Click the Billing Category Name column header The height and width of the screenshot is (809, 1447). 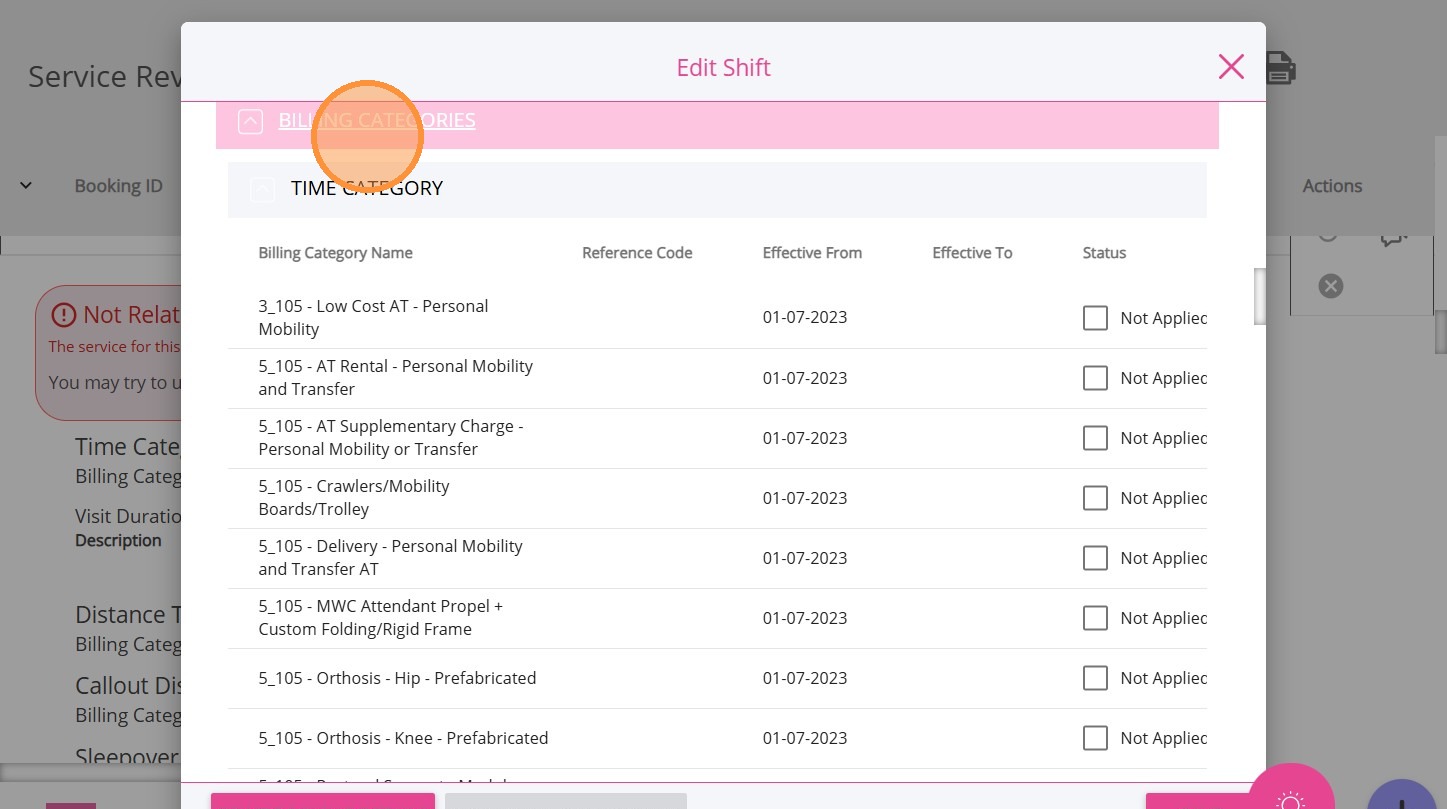pyautogui.click(x=335, y=253)
